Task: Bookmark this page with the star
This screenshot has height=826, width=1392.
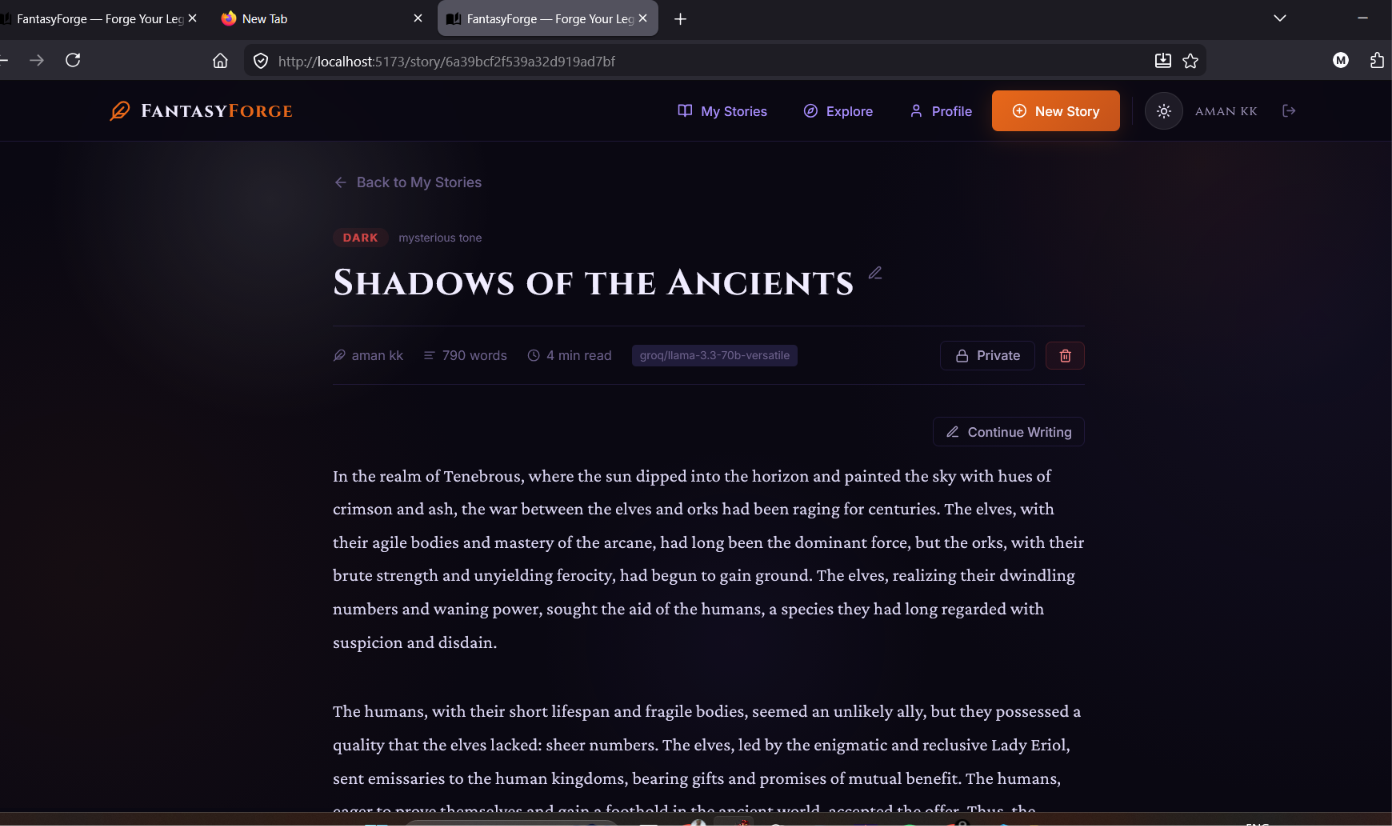Action: pyautogui.click(x=1190, y=61)
